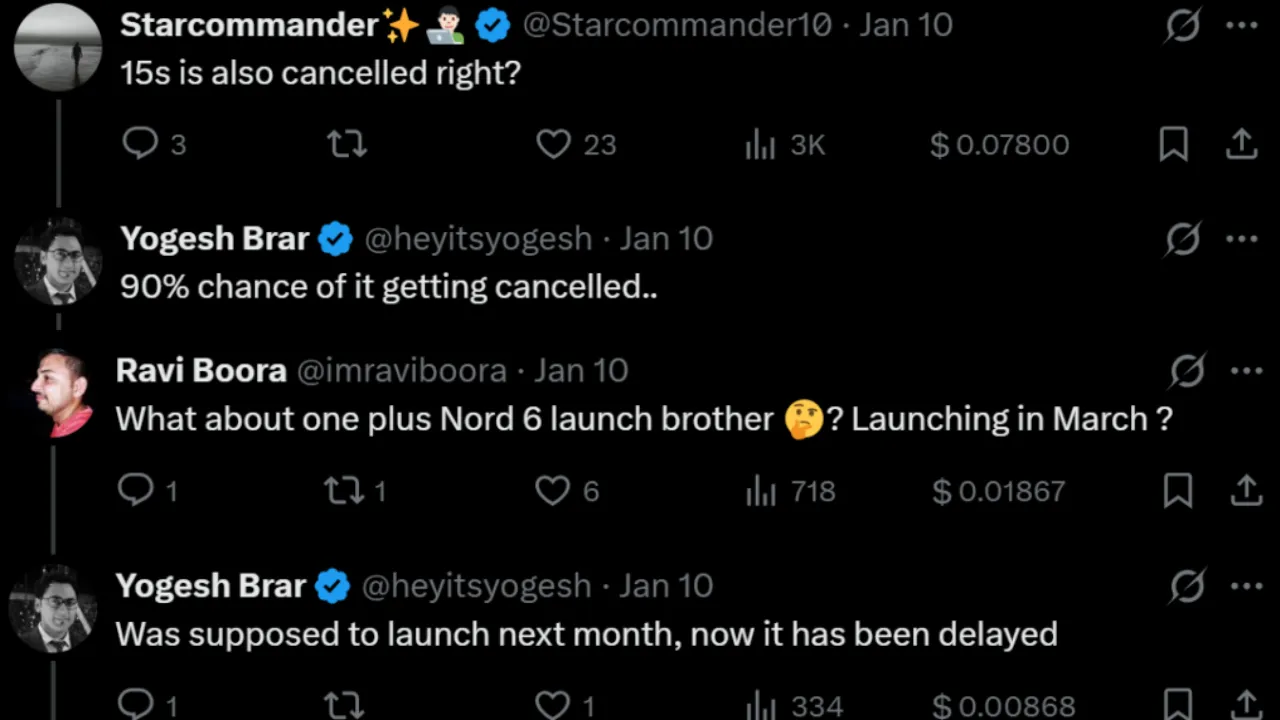Repost Starcommander's tweet about 15s
This screenshot has height=720, width=1280.
347,145
